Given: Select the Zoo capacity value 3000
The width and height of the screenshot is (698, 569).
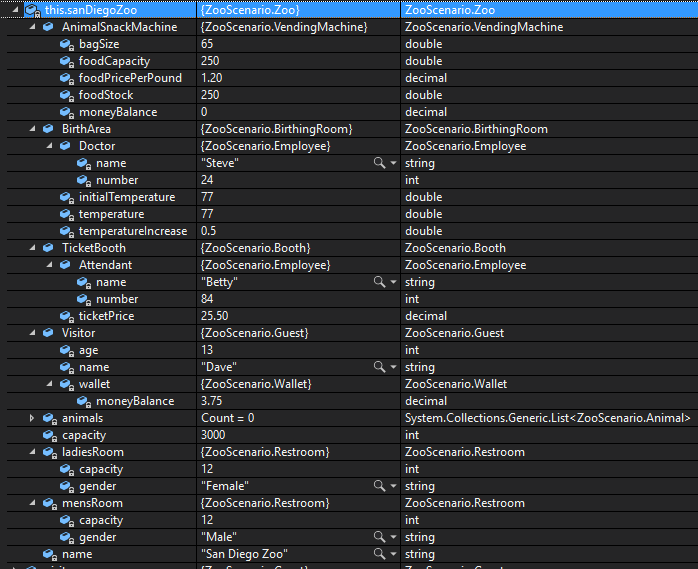Looking at the screenshot, I should pos(213,435).
